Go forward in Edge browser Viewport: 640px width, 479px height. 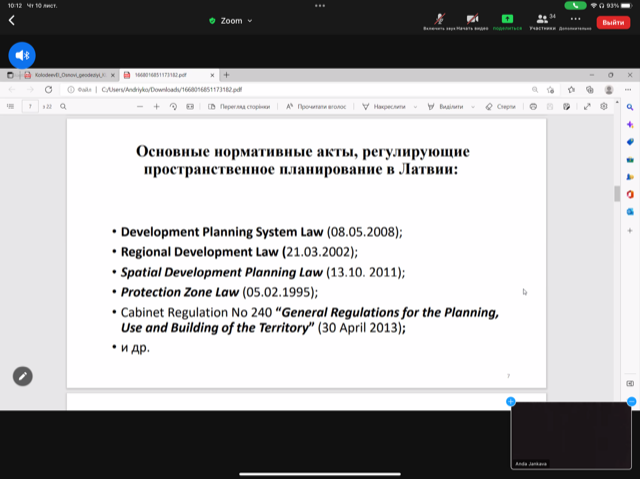[x=30, y=90]
